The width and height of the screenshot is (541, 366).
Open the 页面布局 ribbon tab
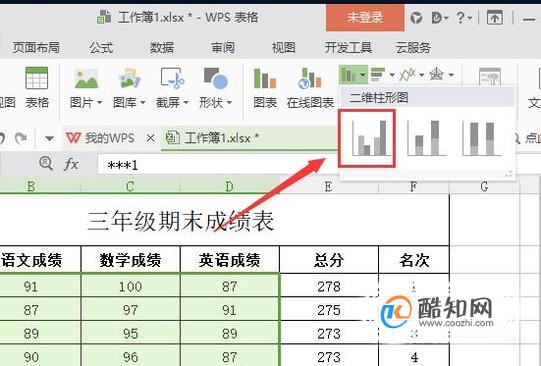pos(36,48)
